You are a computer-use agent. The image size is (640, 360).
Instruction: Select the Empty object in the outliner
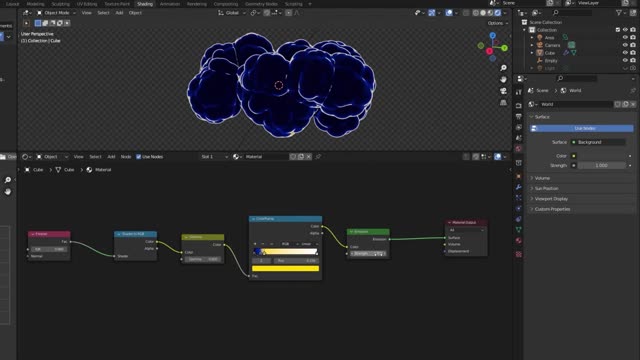(551, 60)
